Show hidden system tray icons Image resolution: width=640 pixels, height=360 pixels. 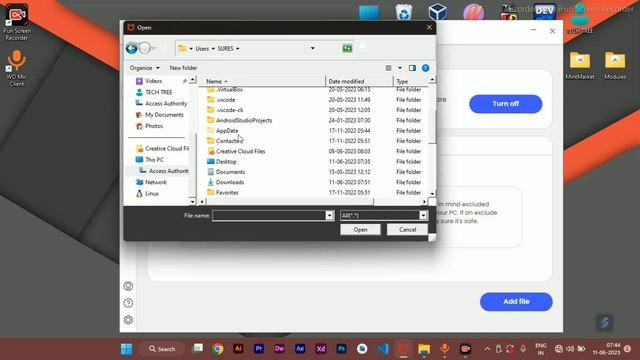click(487, 349)
